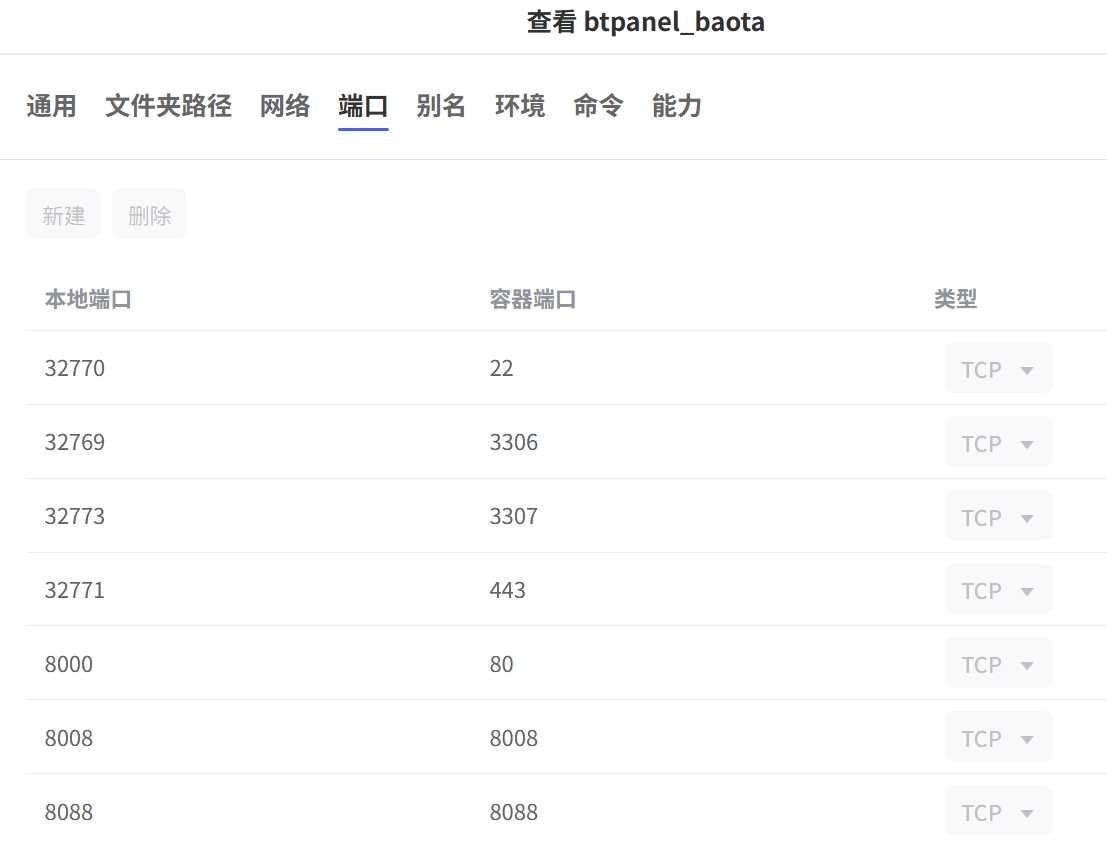Select the 能力 tab

point(677,106)
